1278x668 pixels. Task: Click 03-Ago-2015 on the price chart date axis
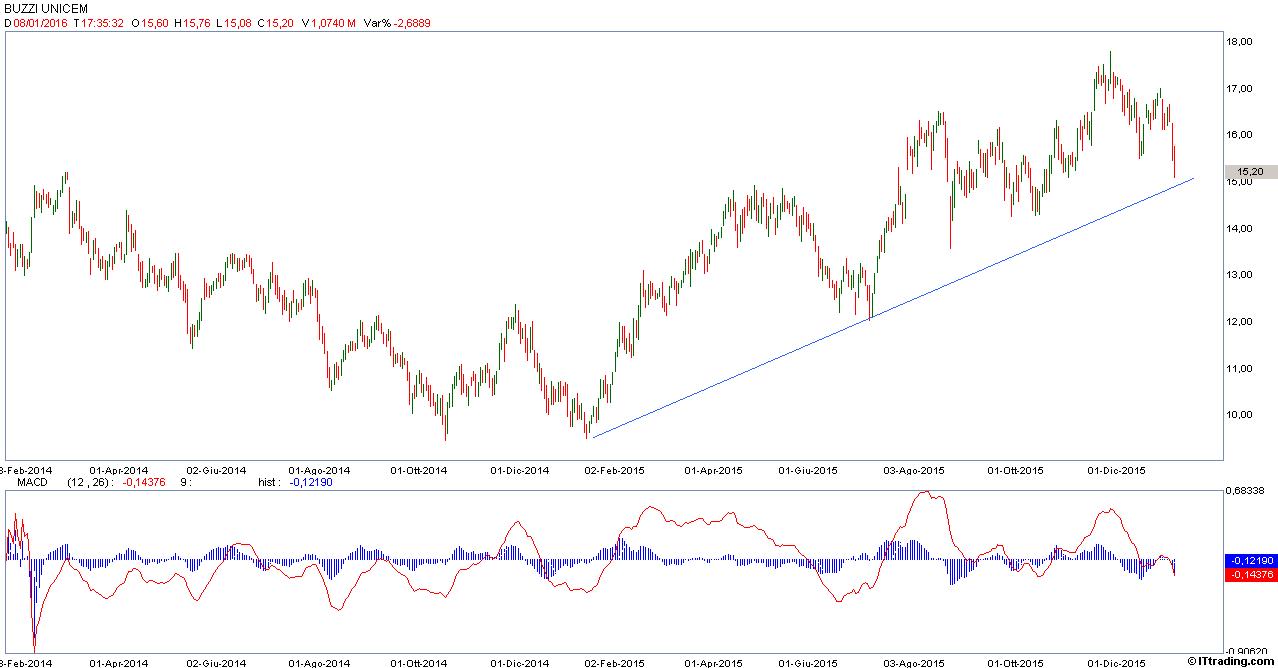[x=917, y=469]
